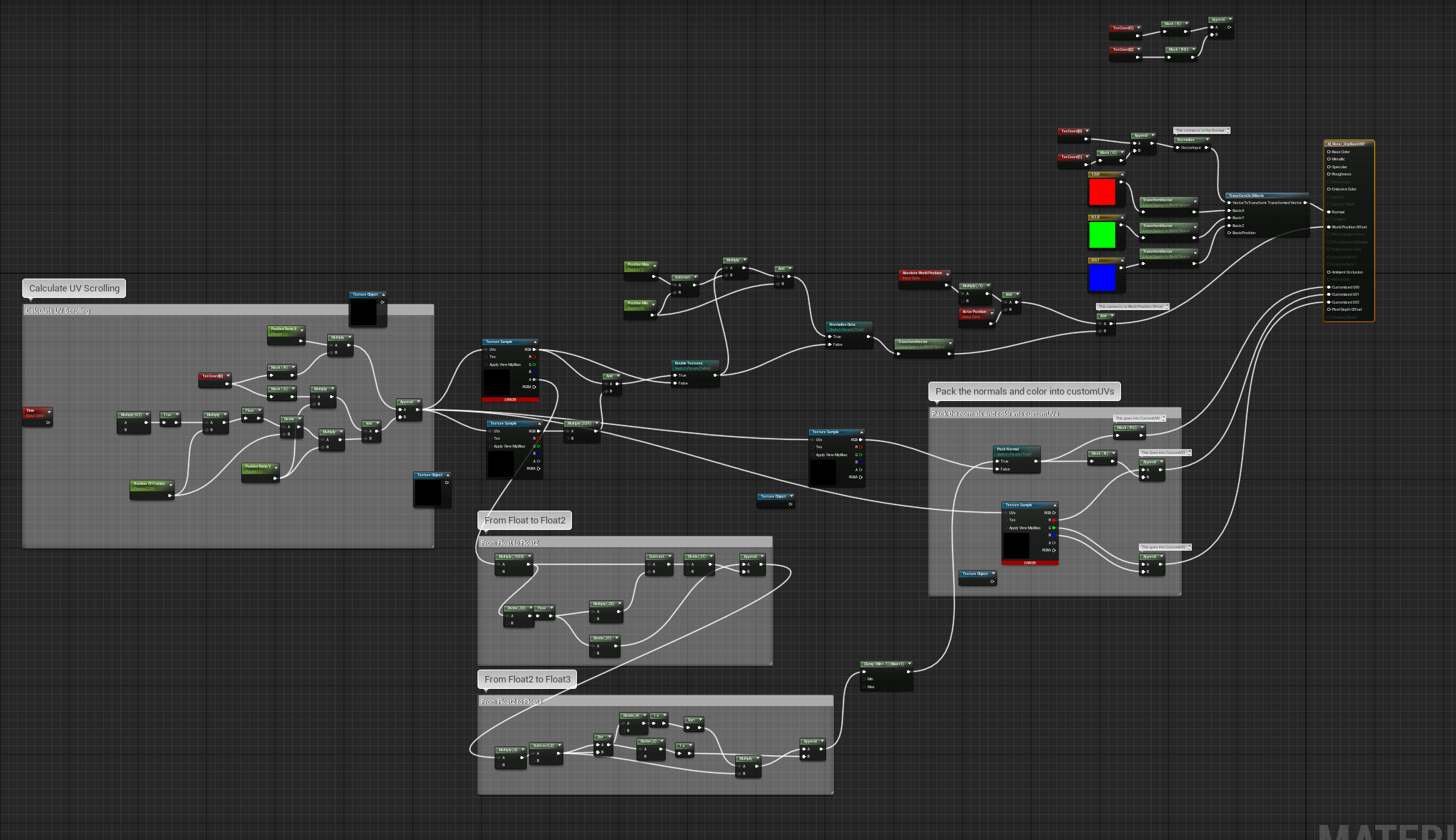This screenshot has height=840, width=1456.
Task: Click the VectorToTransform input pin
Action: 1230,203
